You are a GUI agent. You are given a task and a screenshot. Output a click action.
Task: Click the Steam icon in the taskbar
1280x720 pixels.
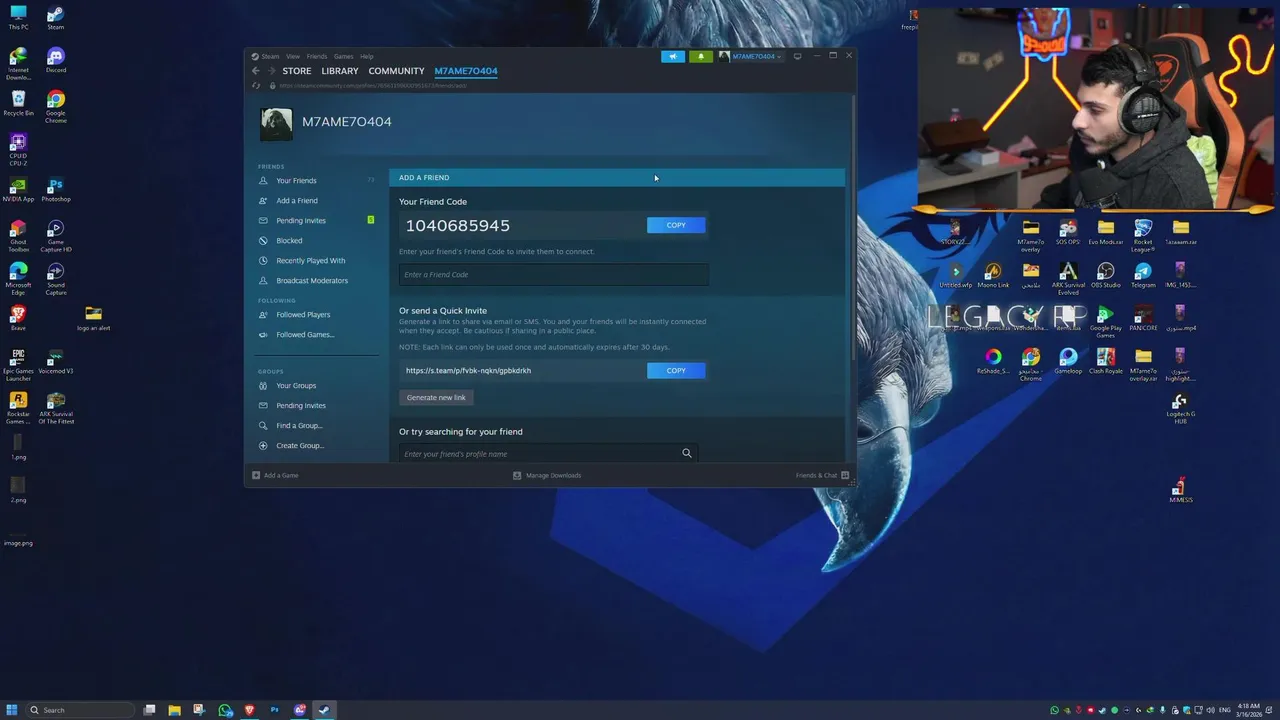(324, 710)
